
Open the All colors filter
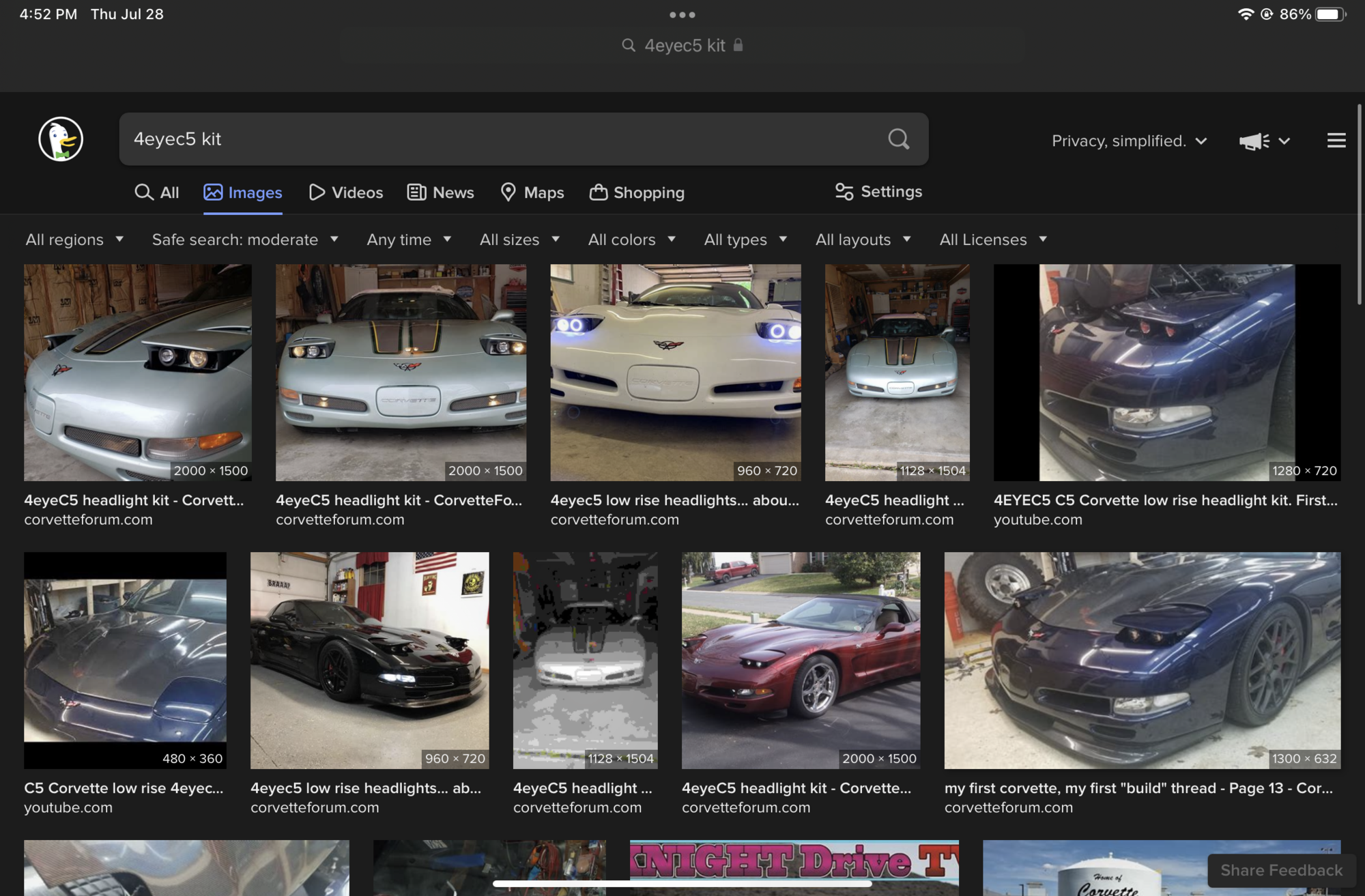click(632, 240)
